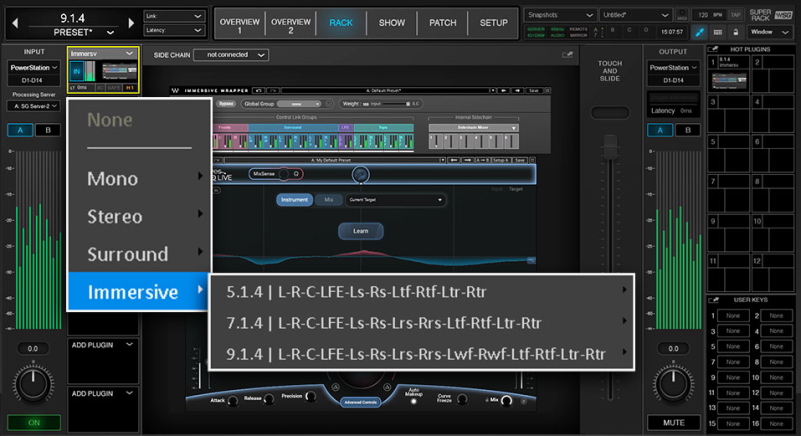Open the Immersv plugin slot dropdown
This screenshot has height=436, width=801.
(x=130, y=54)
